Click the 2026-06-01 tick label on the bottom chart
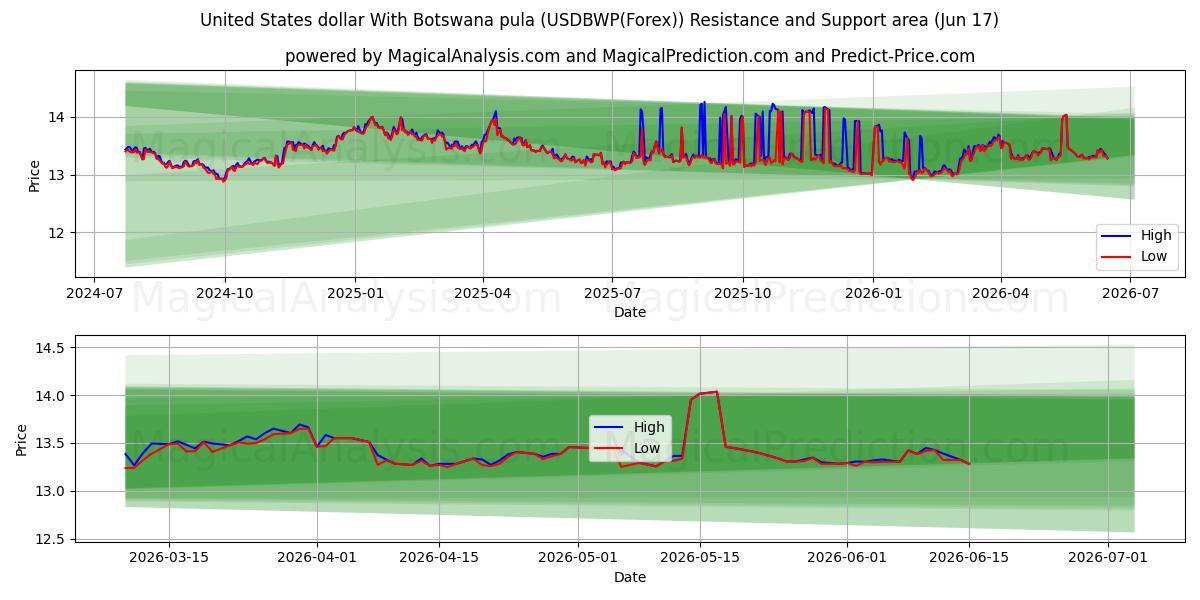This screenshot has width=1200, height=600. tap(847, 559)
